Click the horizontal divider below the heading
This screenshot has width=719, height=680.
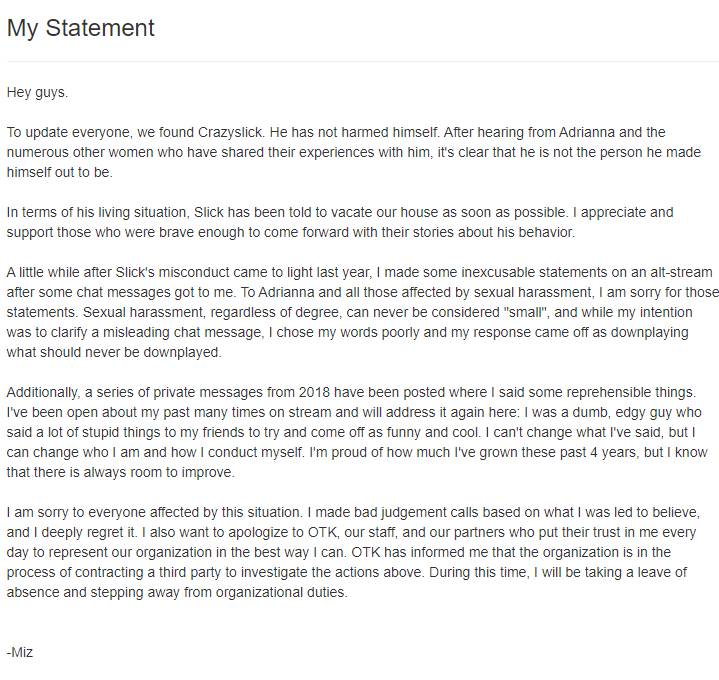(360, 61)
